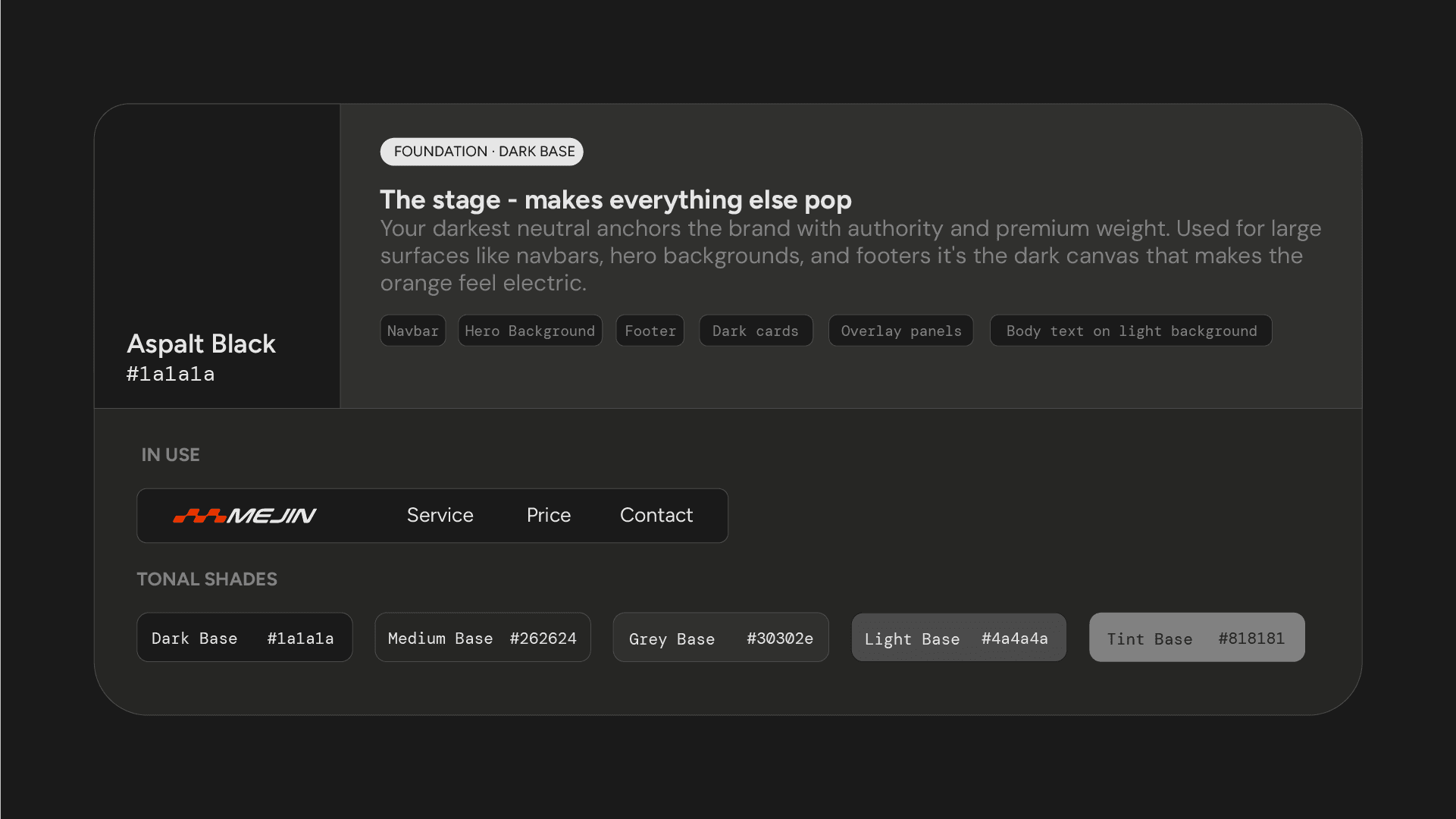
Task: Open the Price nav link
Action: point(549,516)
